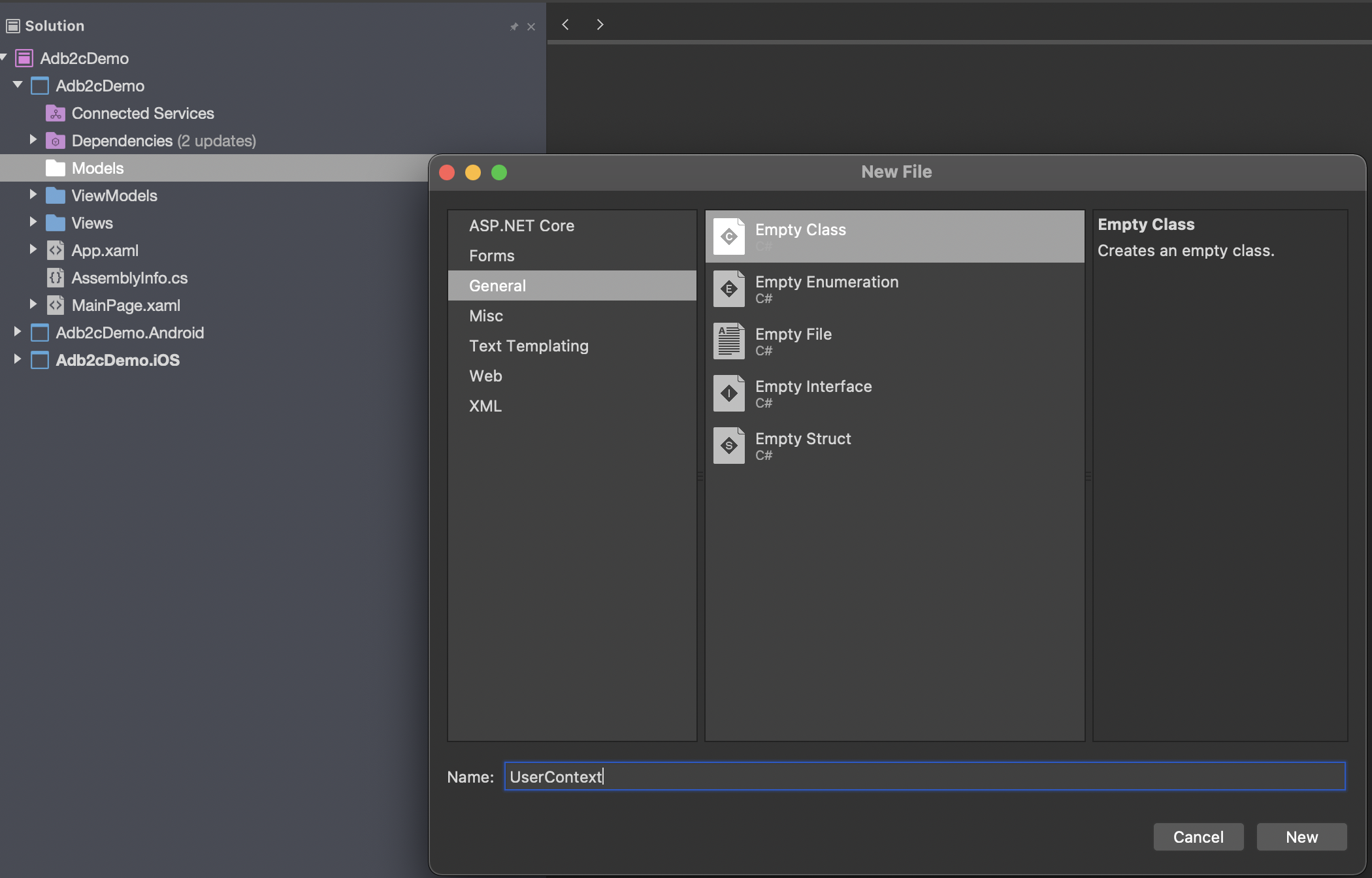Click the Connected Services folder icon

coord(56,114)
